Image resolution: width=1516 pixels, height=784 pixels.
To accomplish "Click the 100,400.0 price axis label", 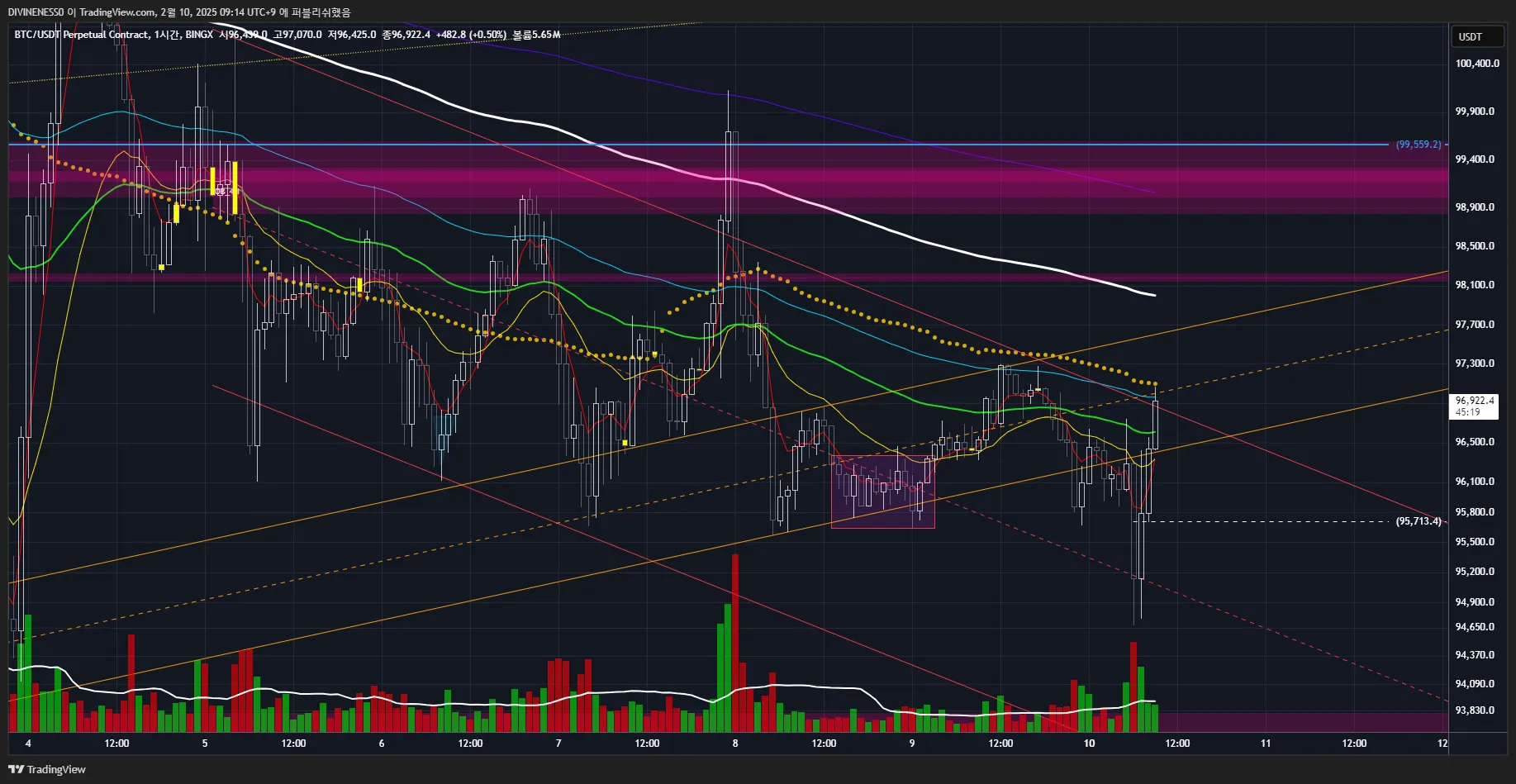I will (x=1477, y=64).
